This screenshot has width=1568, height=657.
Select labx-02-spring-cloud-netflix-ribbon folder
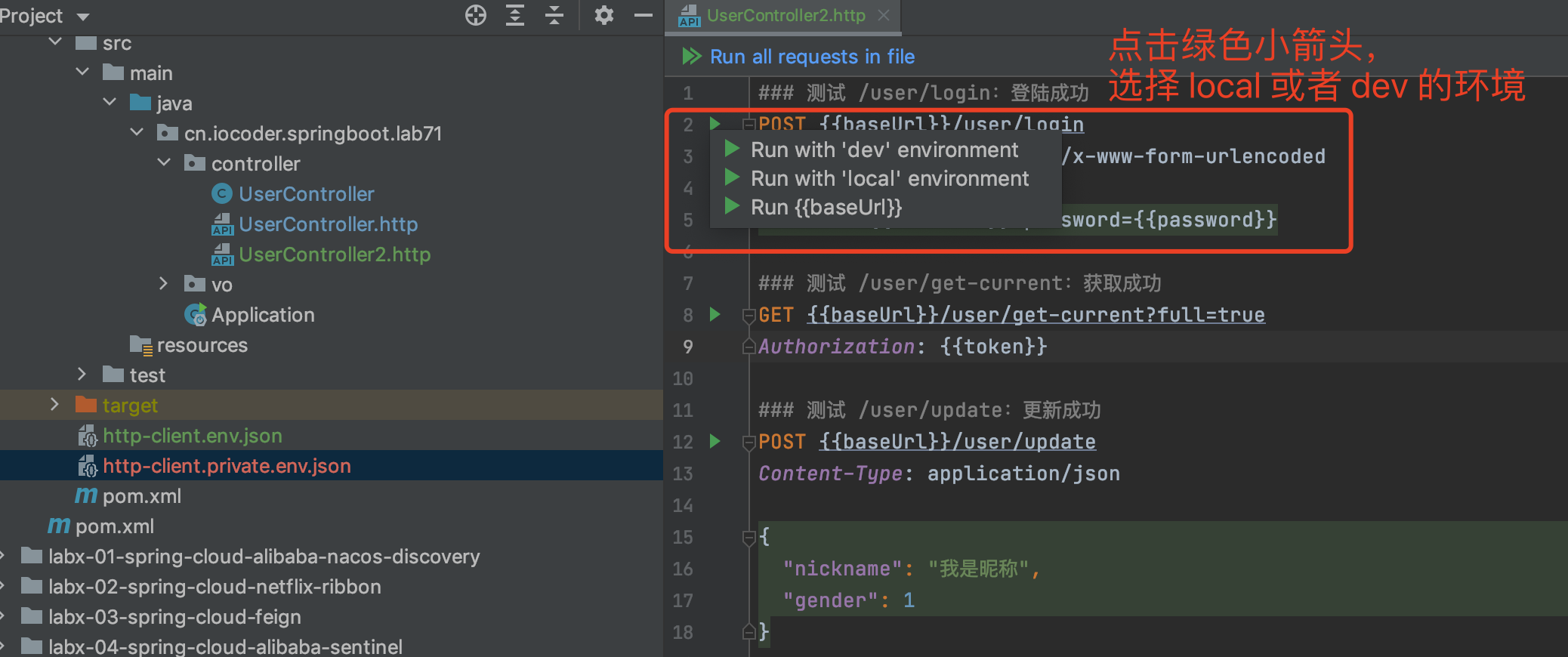215,587
